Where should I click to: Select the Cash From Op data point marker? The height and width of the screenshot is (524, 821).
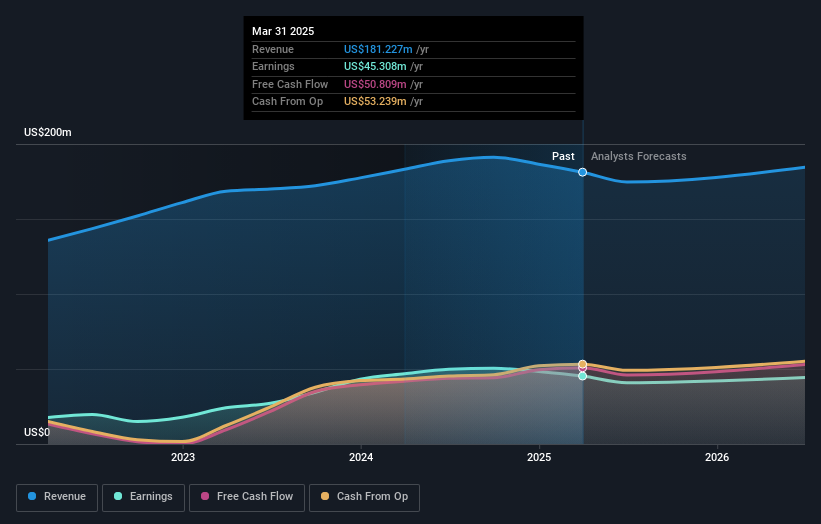(x=582, y=364)
